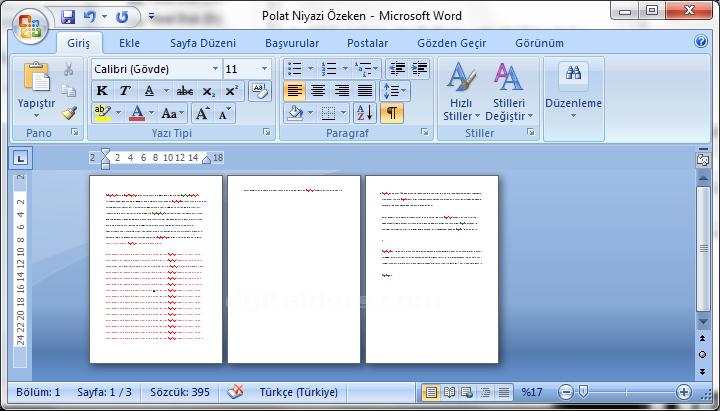Open the Hızlı Stiller gallery
The height and width of the screenshot is (411, 720).
pyautogui.click(x=461, y=92)
